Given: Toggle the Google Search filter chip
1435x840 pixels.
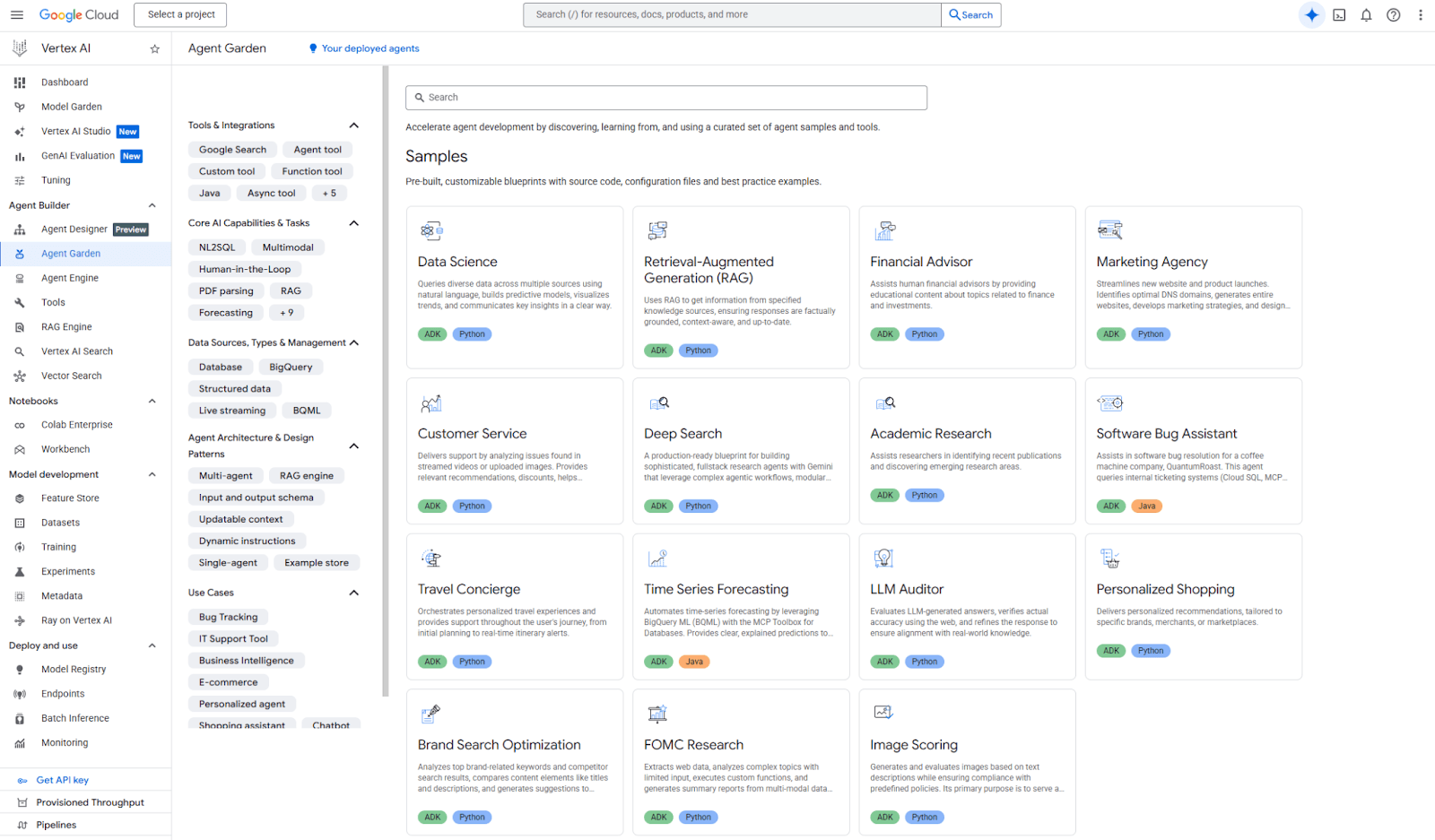Looking at the screenshot, I should coord(233,150).
